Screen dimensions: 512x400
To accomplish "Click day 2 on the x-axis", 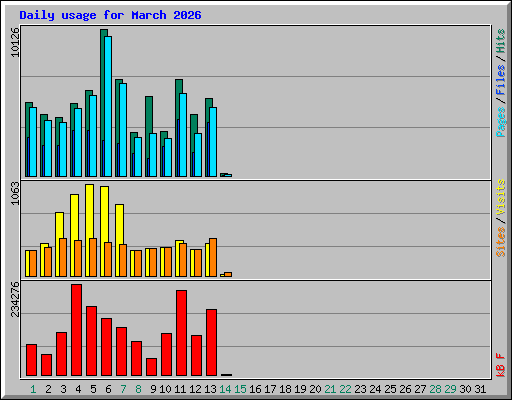I will [x=48, y=389].
